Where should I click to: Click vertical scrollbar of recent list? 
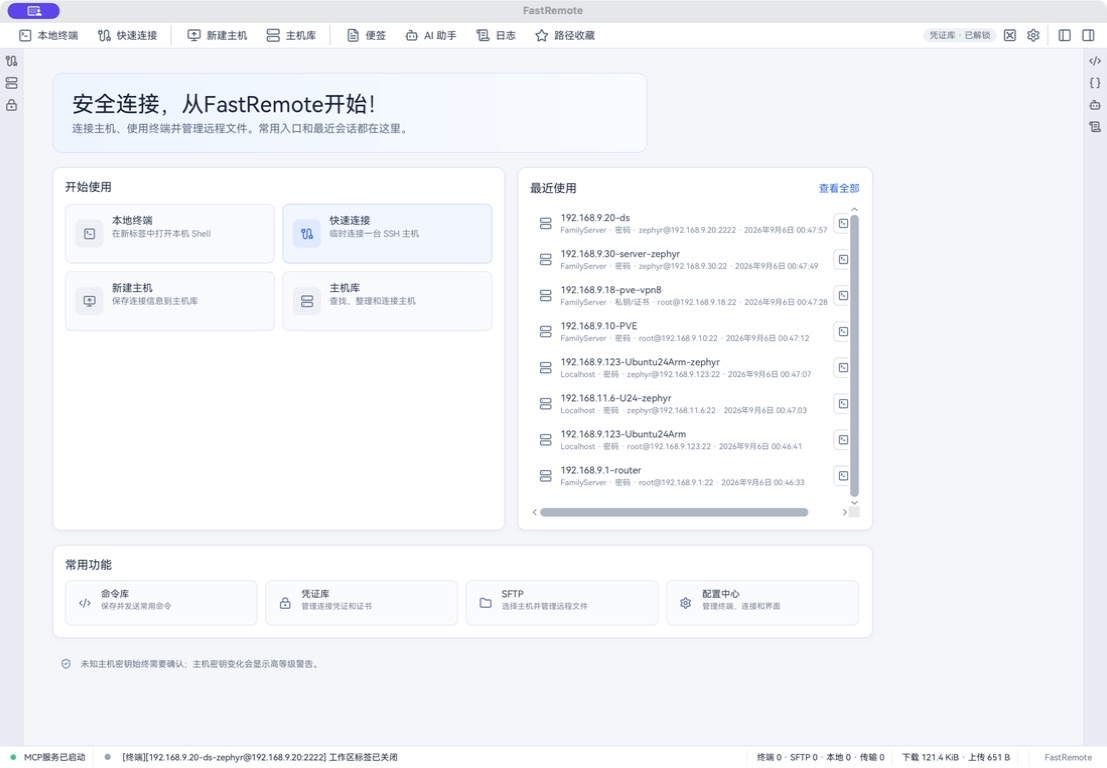click(854, 356)
